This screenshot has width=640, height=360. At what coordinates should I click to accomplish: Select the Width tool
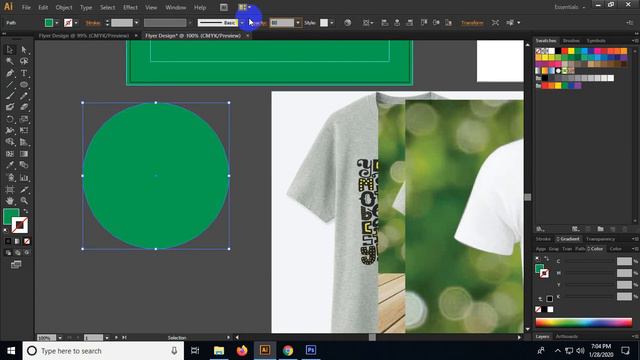coord(10,131)
